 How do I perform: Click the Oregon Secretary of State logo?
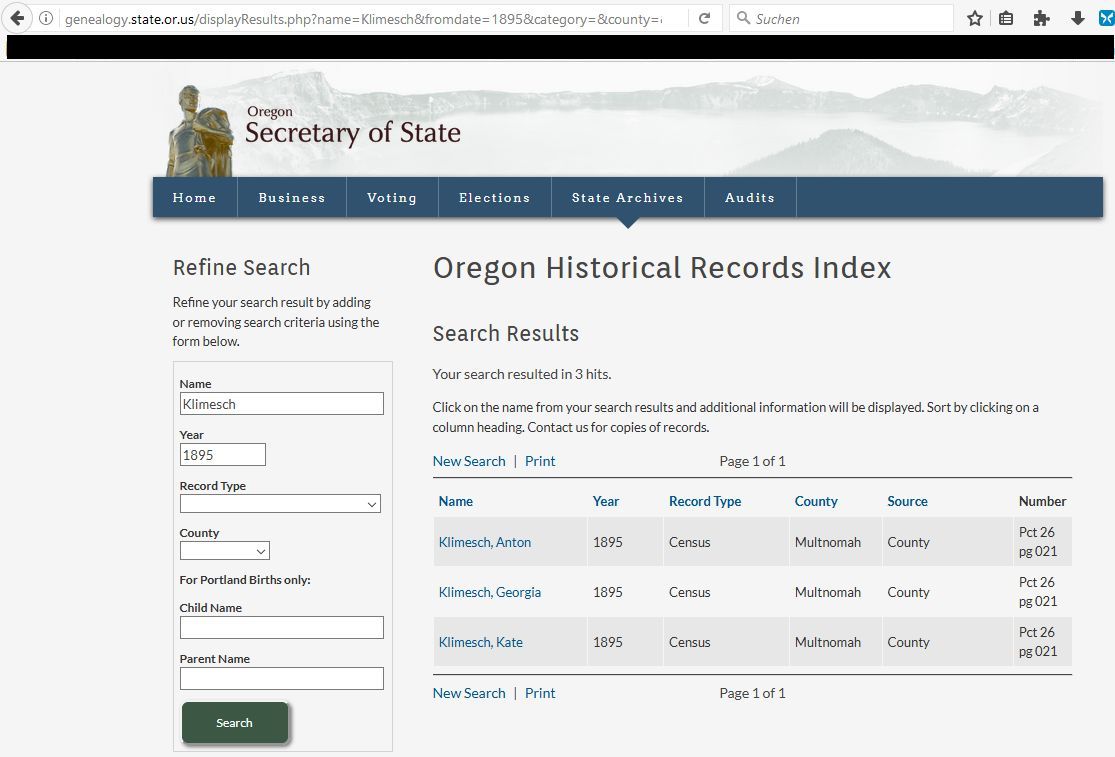coord(318,127)
